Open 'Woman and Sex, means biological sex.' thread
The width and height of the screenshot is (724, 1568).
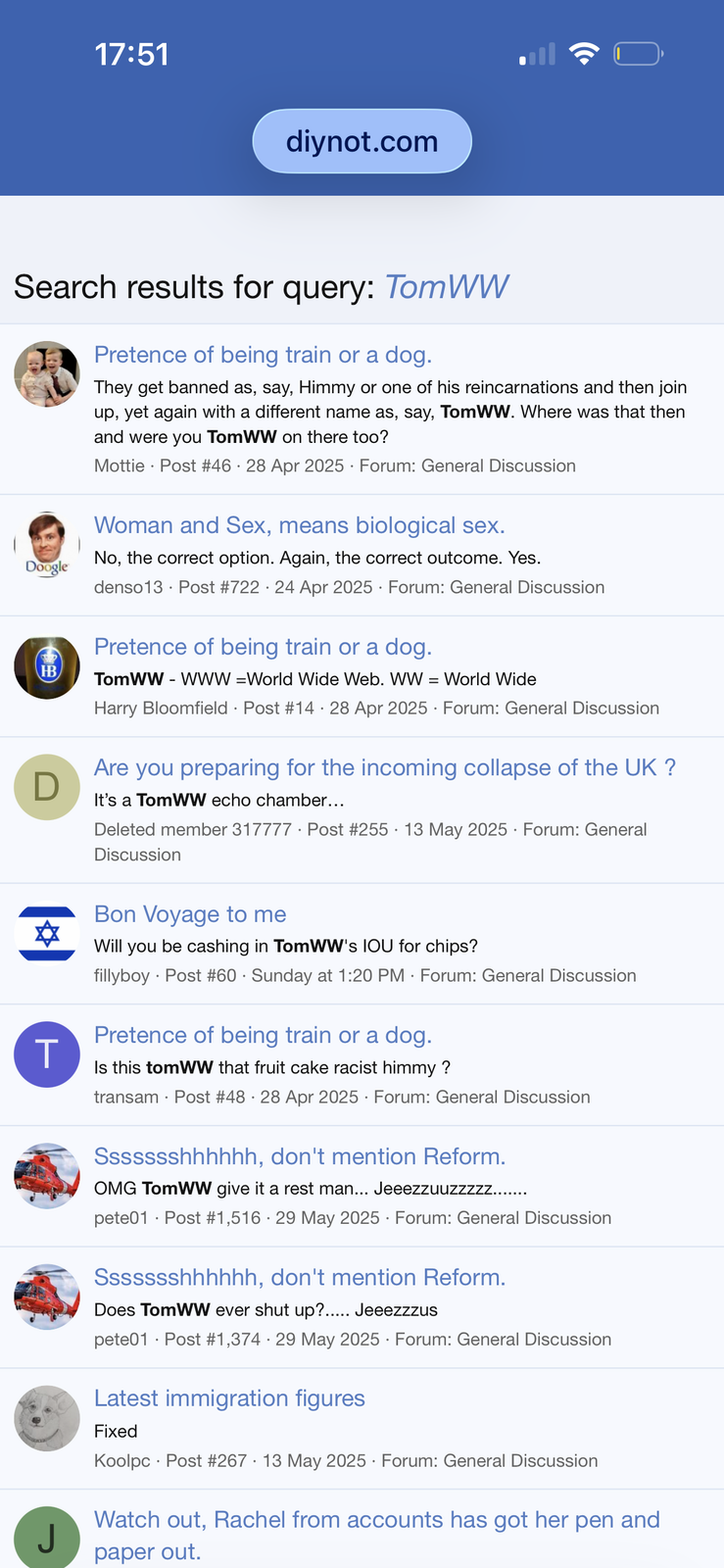tap(299, 525)
